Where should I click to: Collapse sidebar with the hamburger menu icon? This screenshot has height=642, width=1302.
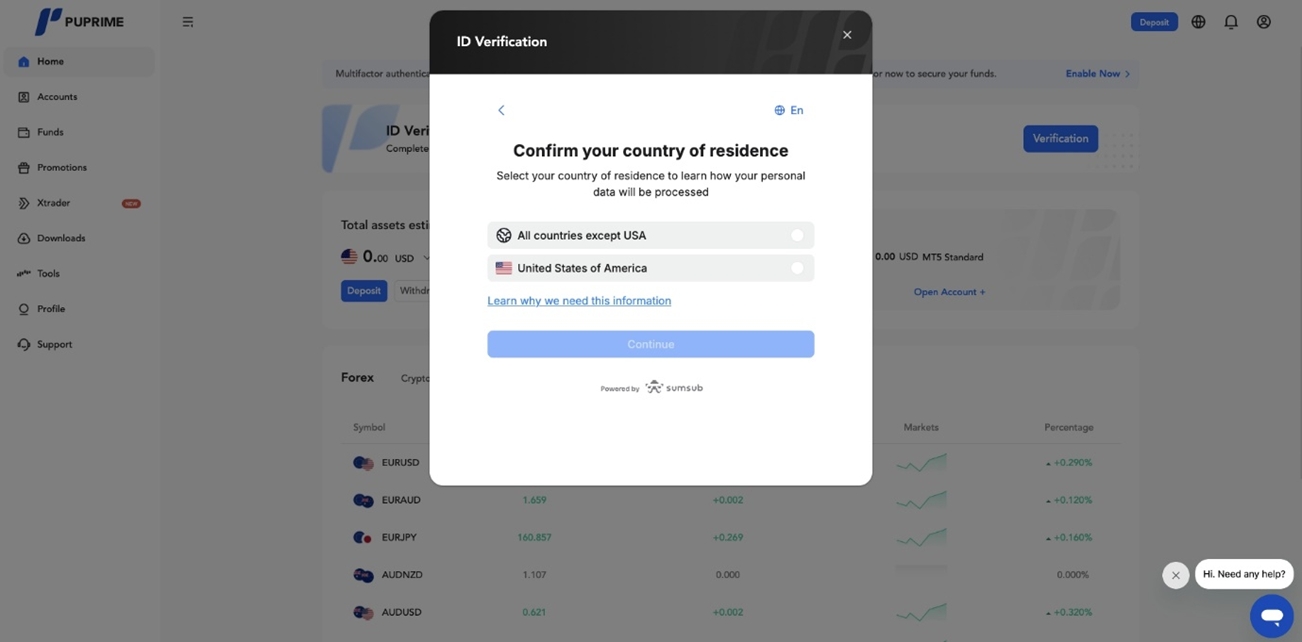188,22
